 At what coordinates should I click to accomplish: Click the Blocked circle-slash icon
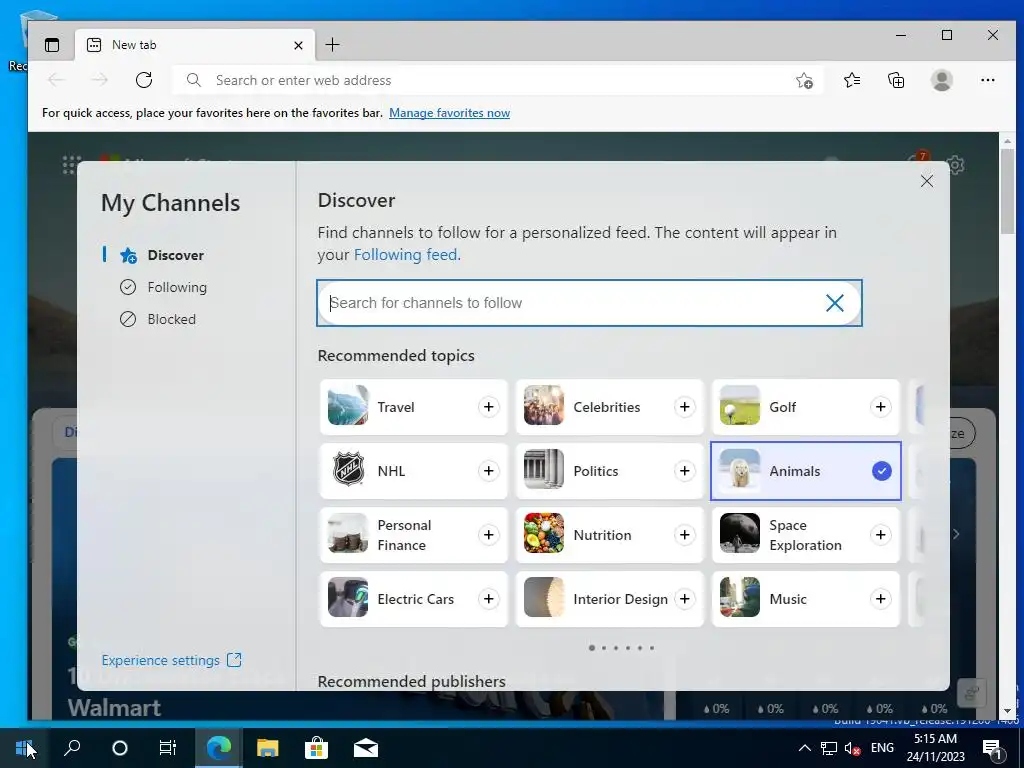pyautogui.click(x=128, y=319)
